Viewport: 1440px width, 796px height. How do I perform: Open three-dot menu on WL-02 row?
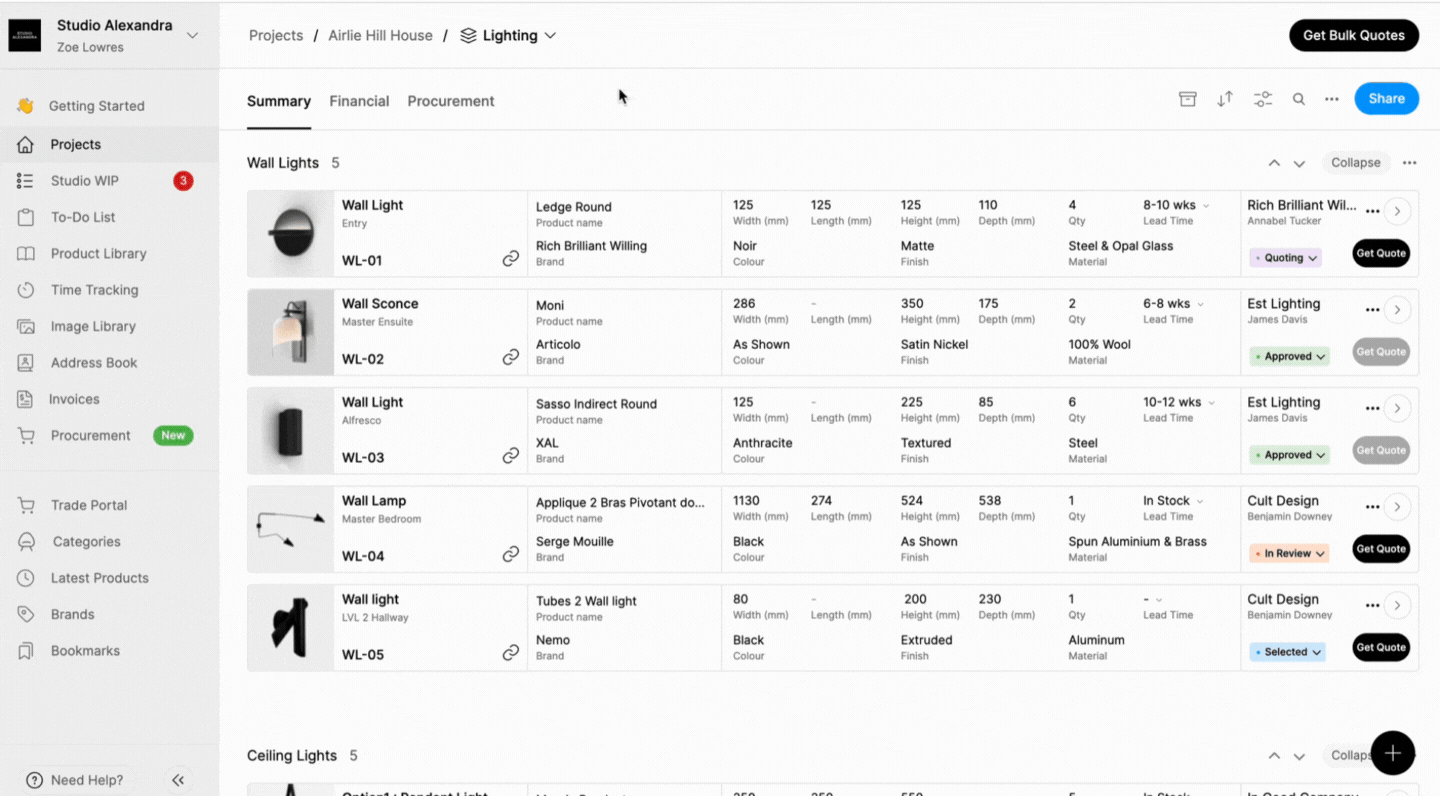coord(1372,310)
